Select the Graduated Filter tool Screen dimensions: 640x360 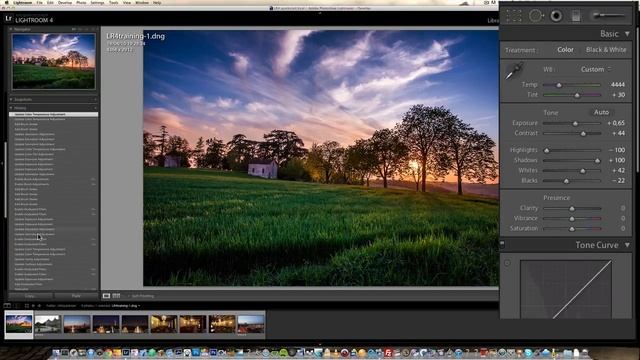click(x=576, y=16)
